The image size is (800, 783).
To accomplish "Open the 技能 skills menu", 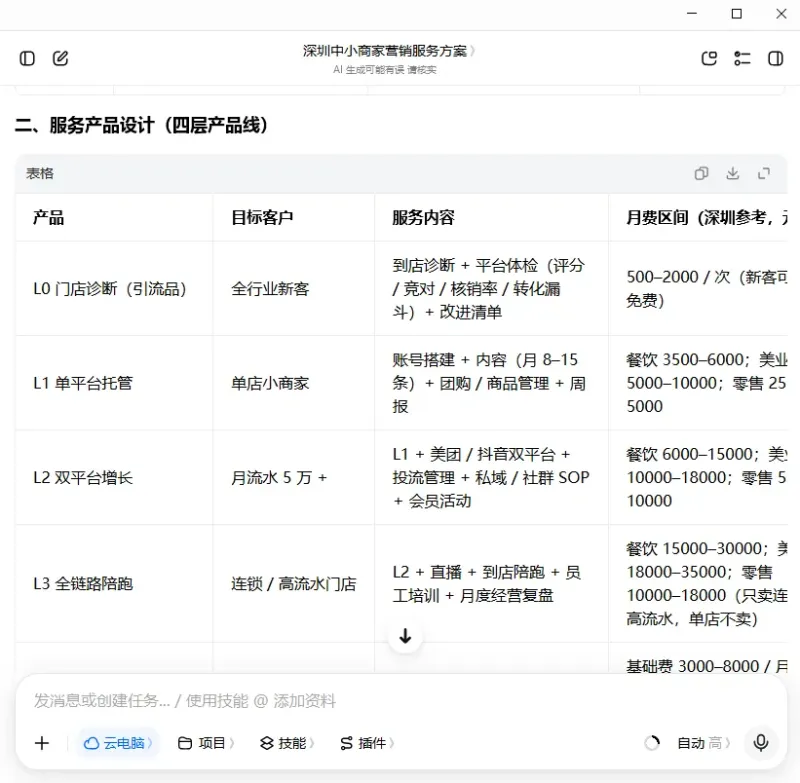I will 287,743.
